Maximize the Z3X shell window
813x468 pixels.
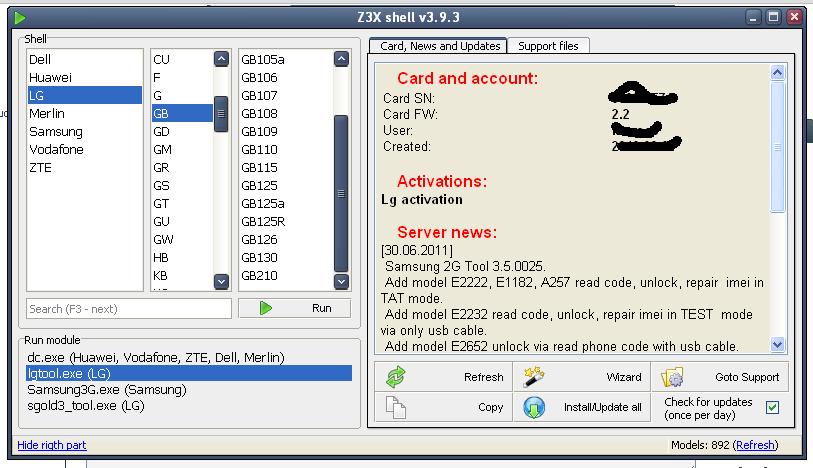click(773, 17)
